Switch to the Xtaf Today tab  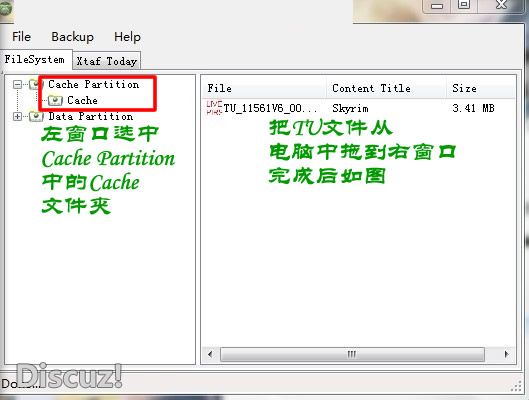(106, 61)
